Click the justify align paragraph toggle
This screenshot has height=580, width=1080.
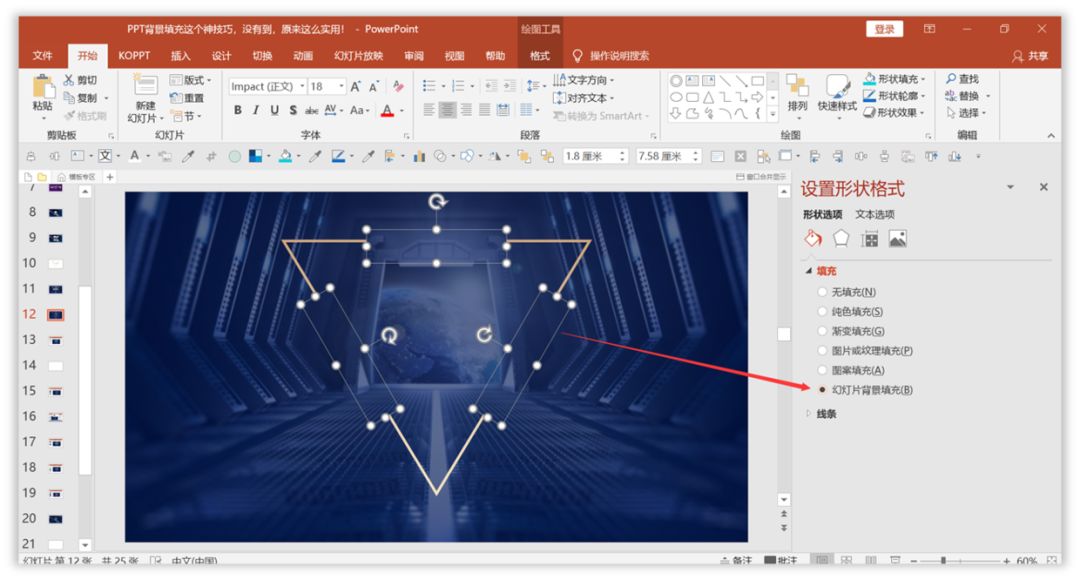485,110
